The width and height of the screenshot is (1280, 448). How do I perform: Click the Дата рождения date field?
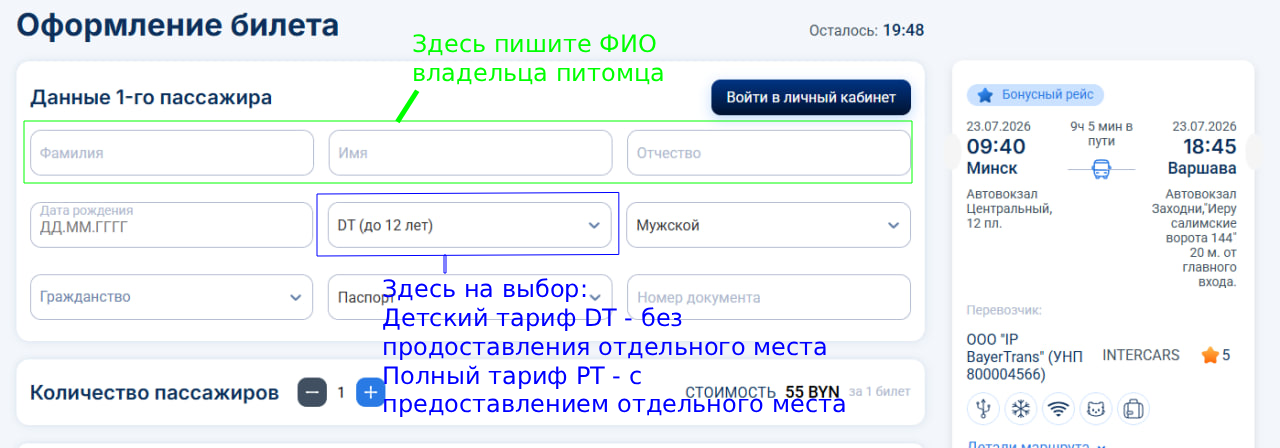pos(172,225)
